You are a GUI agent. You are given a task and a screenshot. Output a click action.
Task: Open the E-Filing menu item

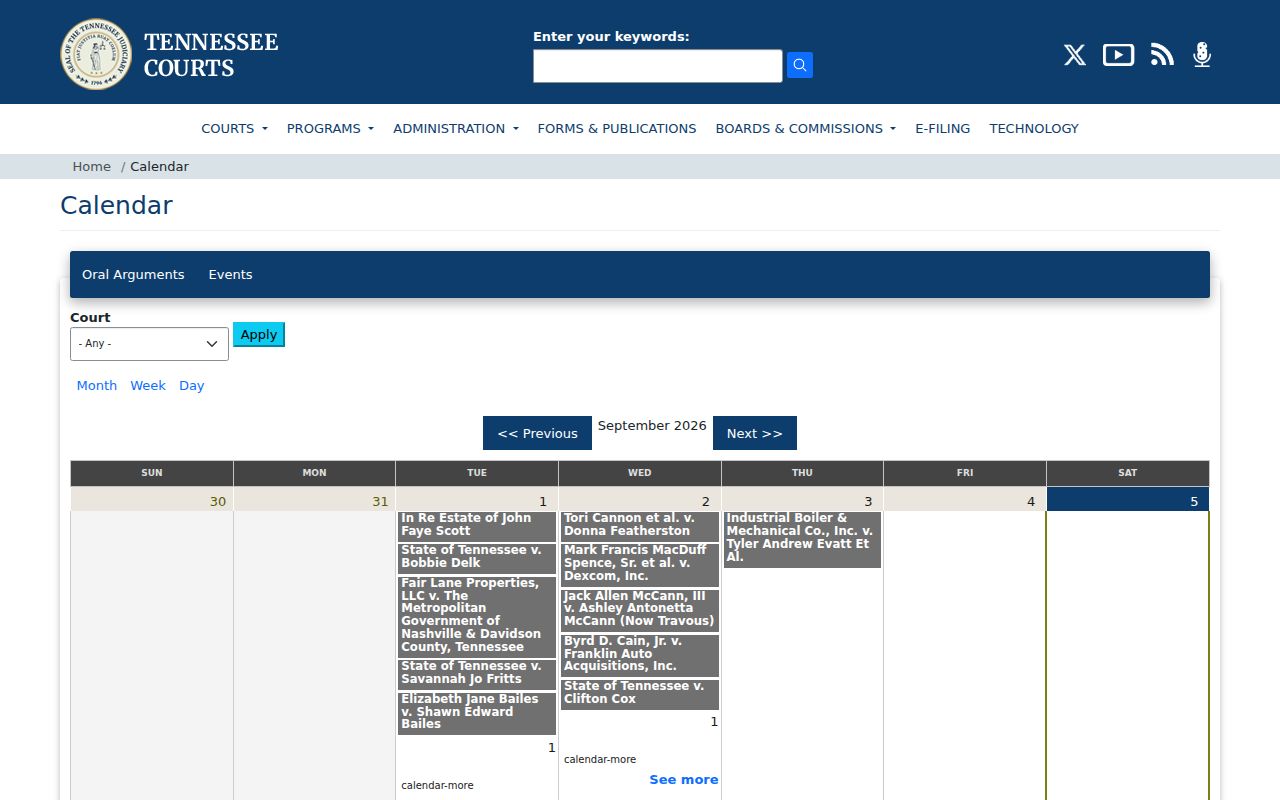coord(943,128)
